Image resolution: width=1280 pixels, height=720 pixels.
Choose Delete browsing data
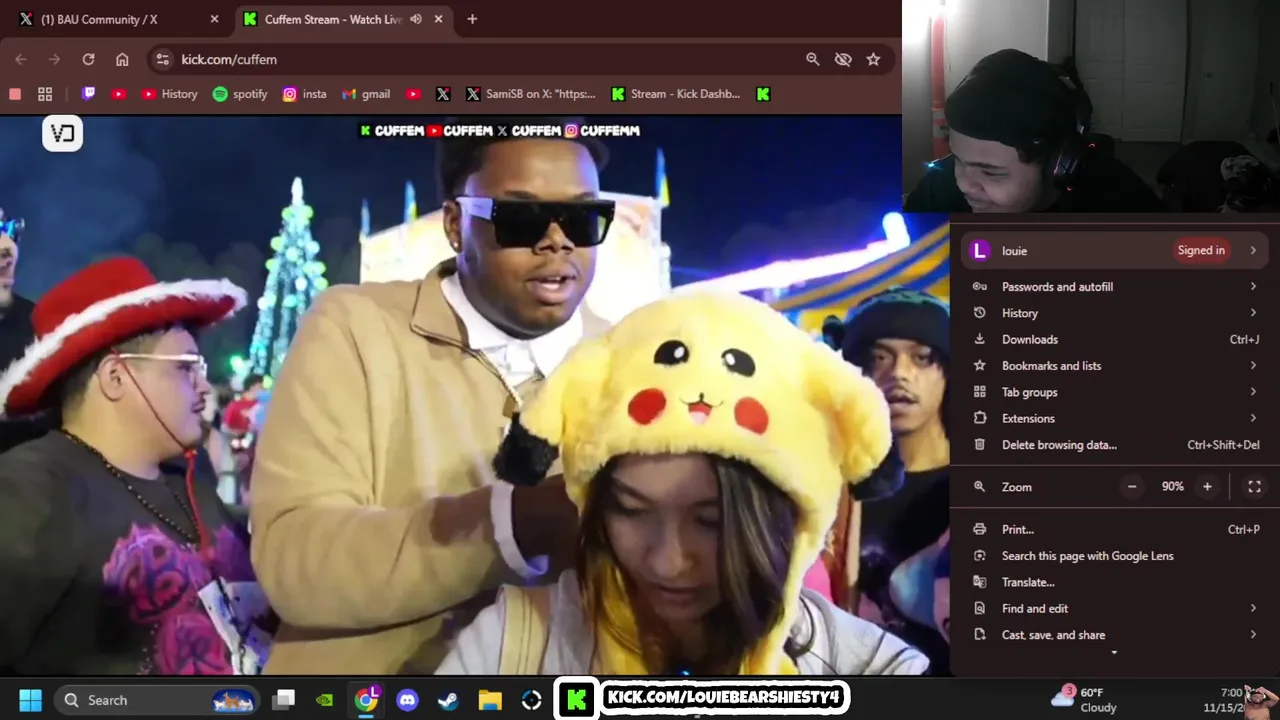(1114, 445)
